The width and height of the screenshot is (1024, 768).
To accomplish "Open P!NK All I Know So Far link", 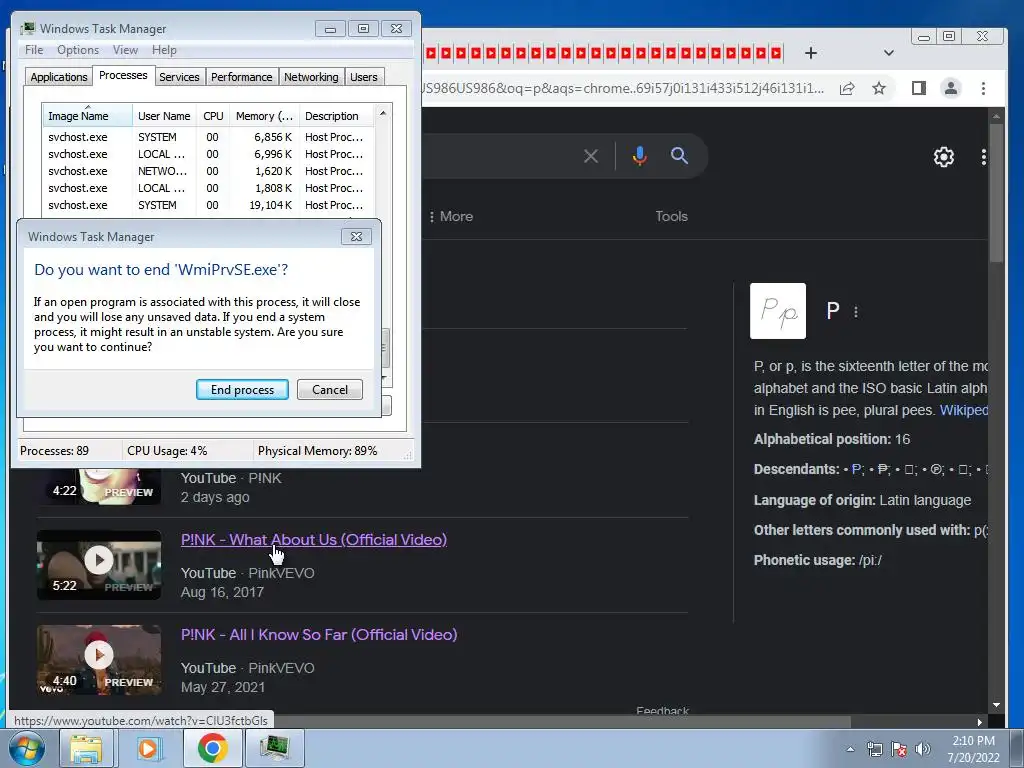I will [x=319, y=635].
